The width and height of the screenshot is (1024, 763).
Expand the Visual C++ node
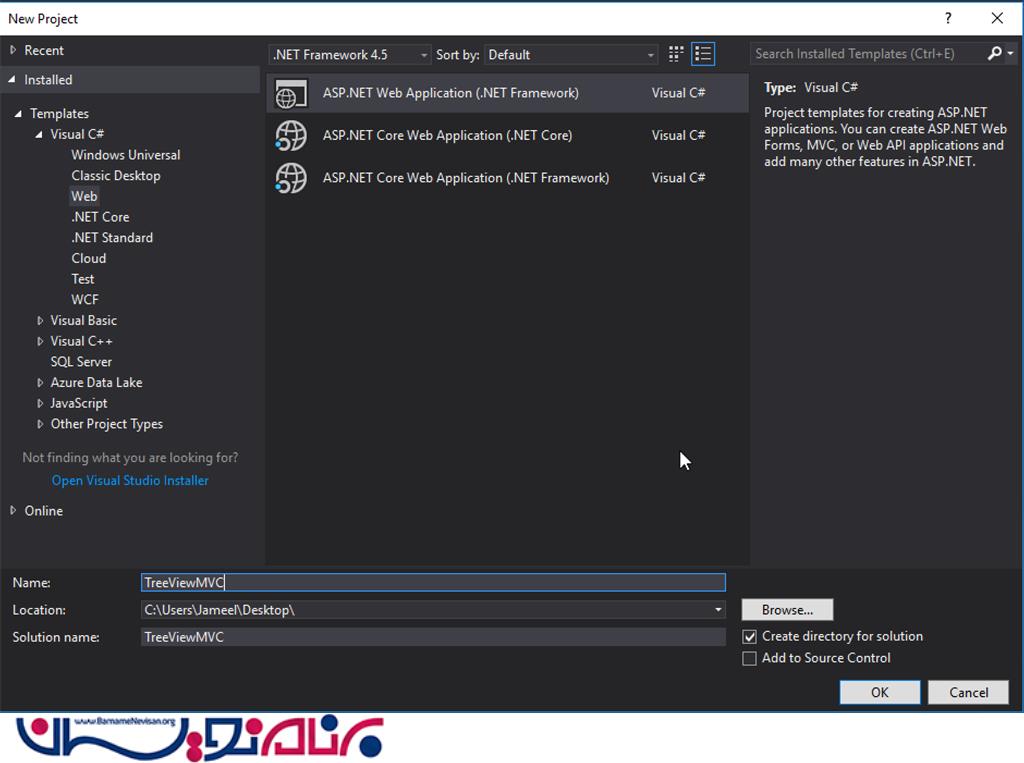pos(40,342)
